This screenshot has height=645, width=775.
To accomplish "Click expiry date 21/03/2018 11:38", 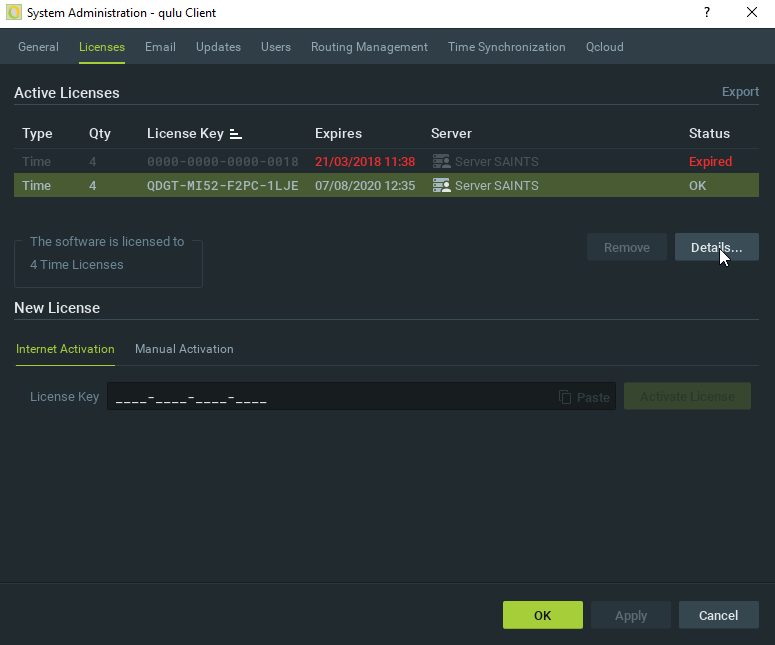I will [x=365, y=162].
